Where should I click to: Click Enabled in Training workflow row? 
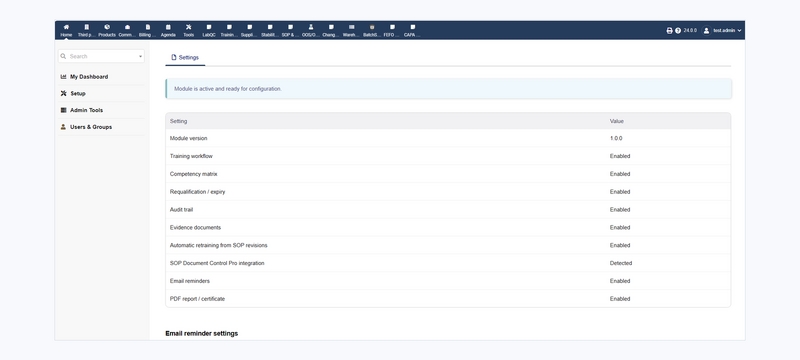(620, 156)
